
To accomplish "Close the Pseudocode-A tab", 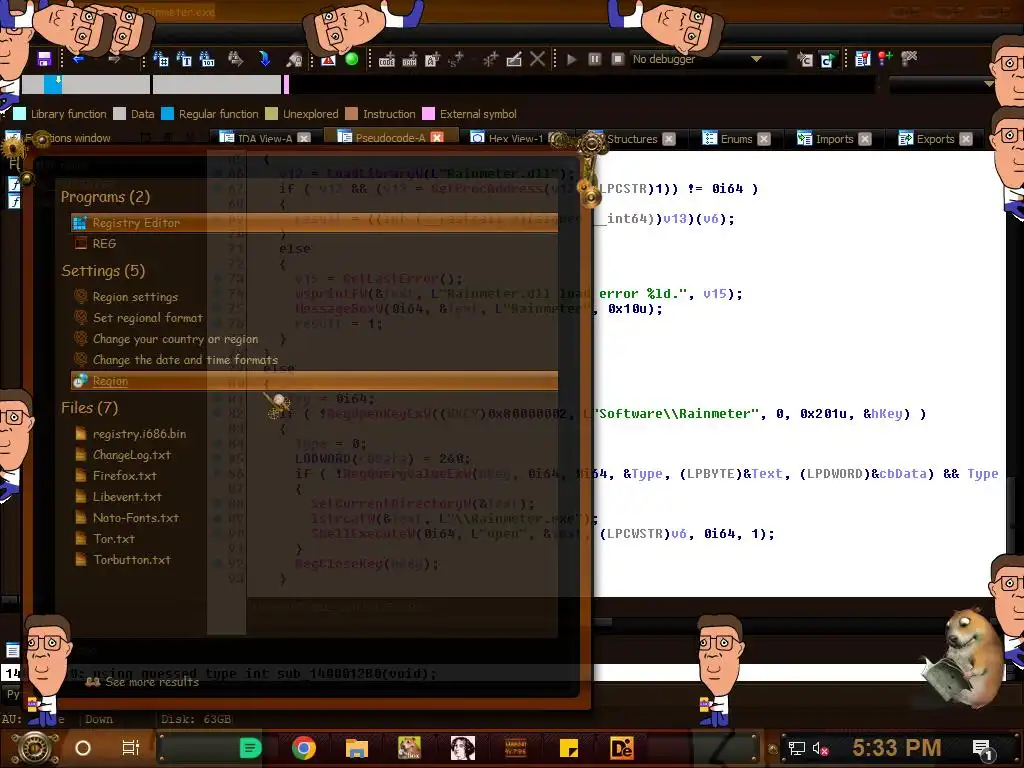I will tap(437, 137).
